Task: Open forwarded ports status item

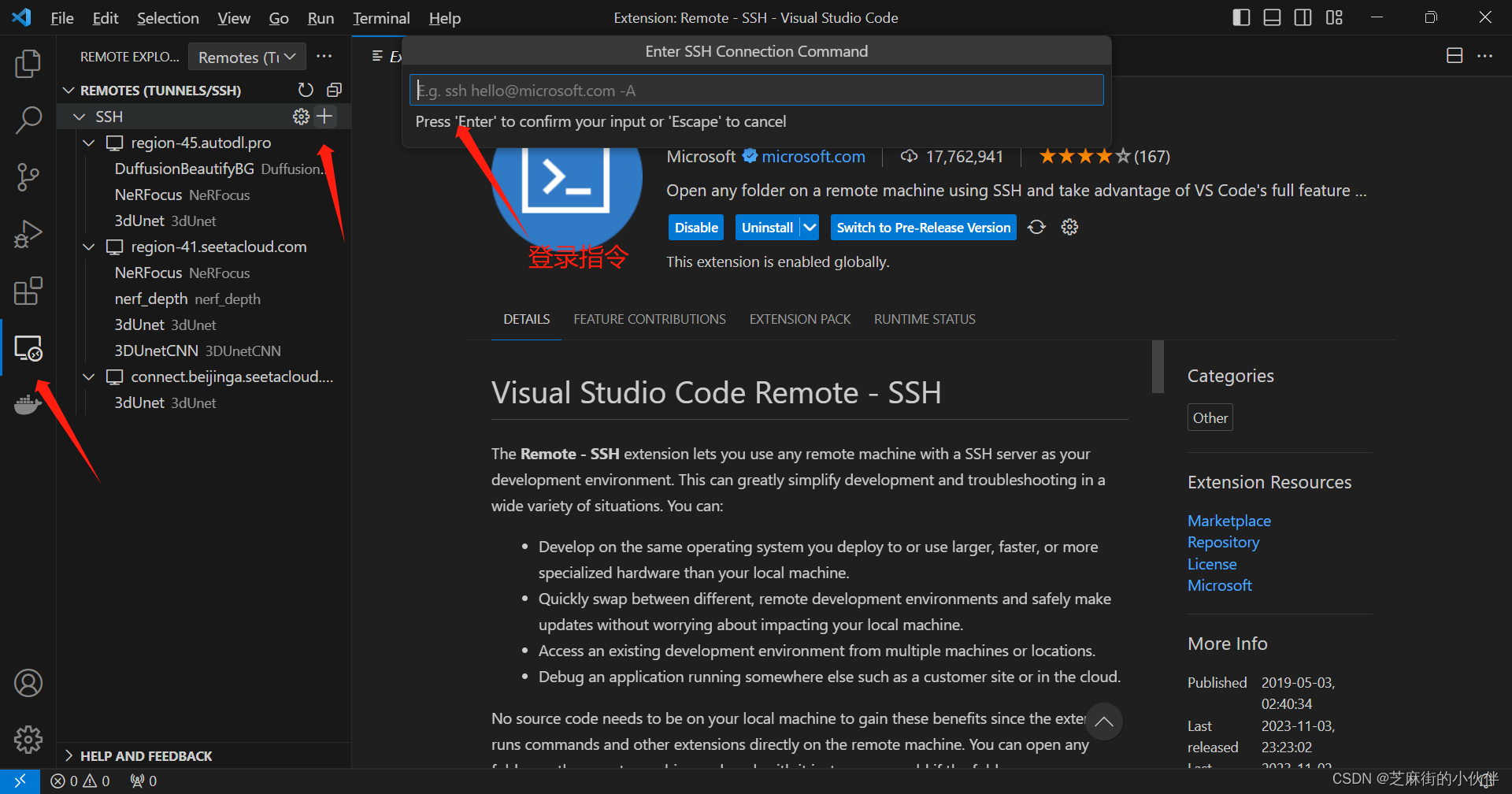Action: (x=143, y=781)
